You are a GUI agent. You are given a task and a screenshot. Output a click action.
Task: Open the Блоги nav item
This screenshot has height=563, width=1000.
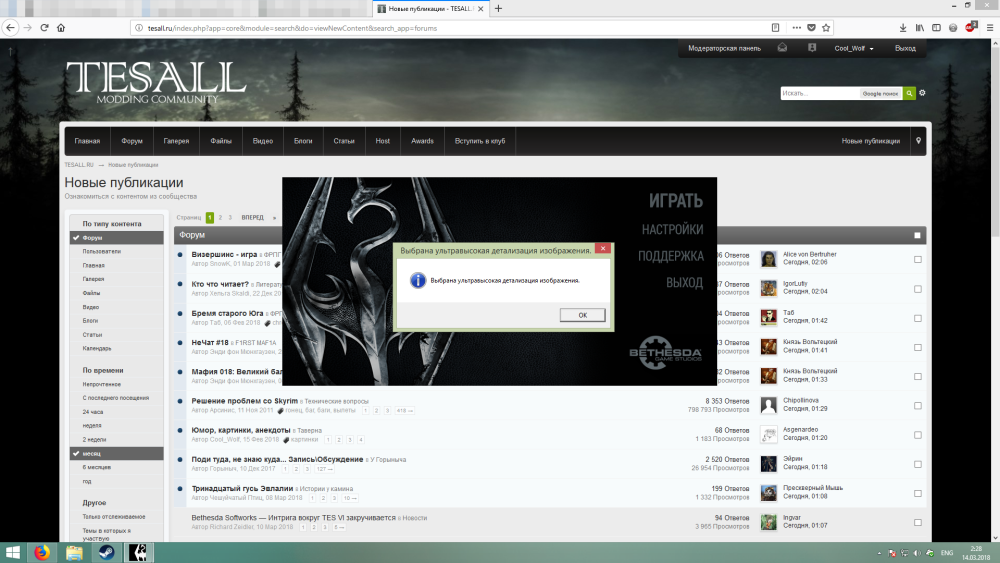303,141
